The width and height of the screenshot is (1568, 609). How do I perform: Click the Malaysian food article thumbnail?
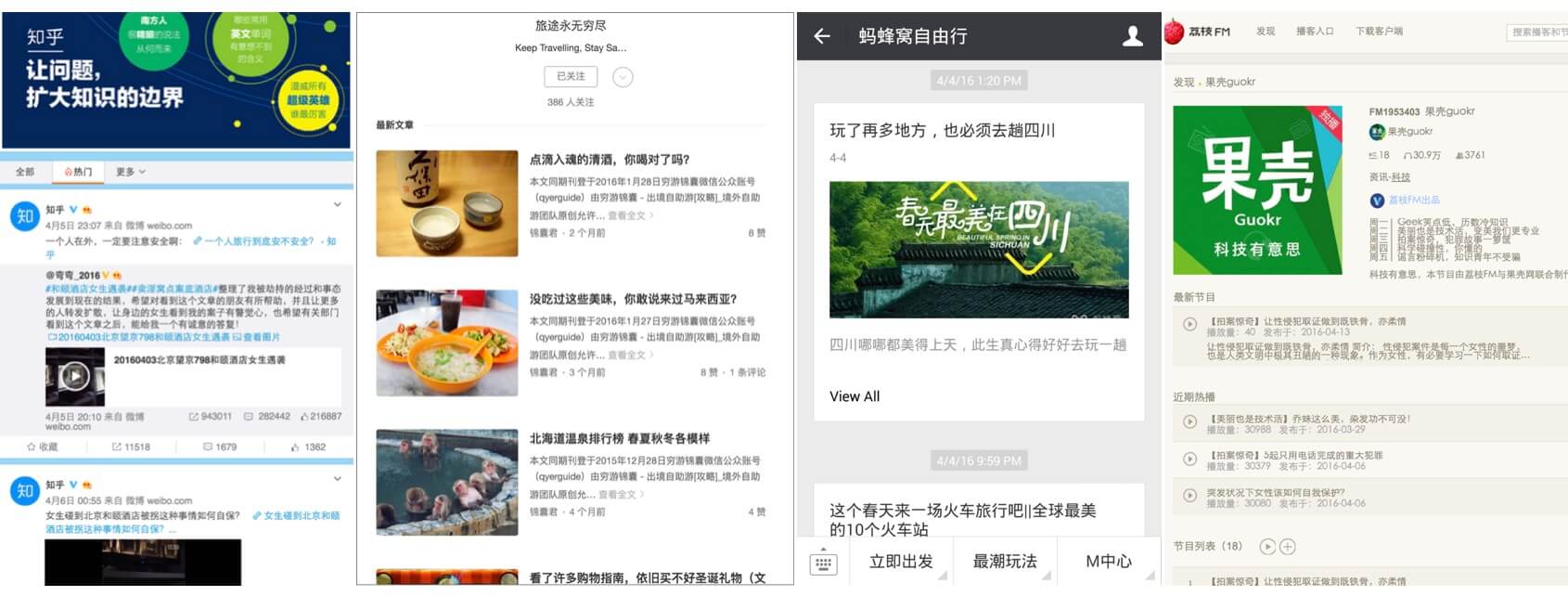(x=447, y=343)
